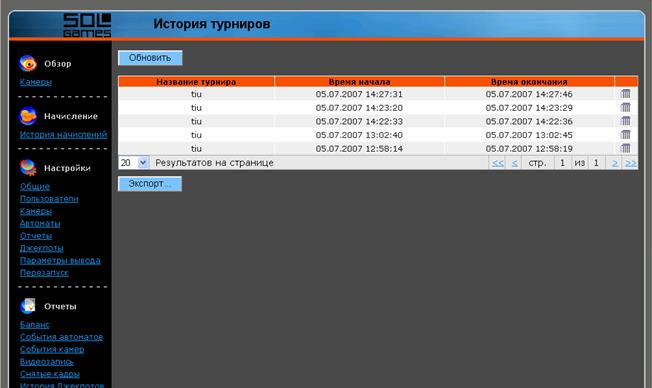Open Пользователи settings link
The width and height of the screenshot is (652, 388).
click(49, 199)
